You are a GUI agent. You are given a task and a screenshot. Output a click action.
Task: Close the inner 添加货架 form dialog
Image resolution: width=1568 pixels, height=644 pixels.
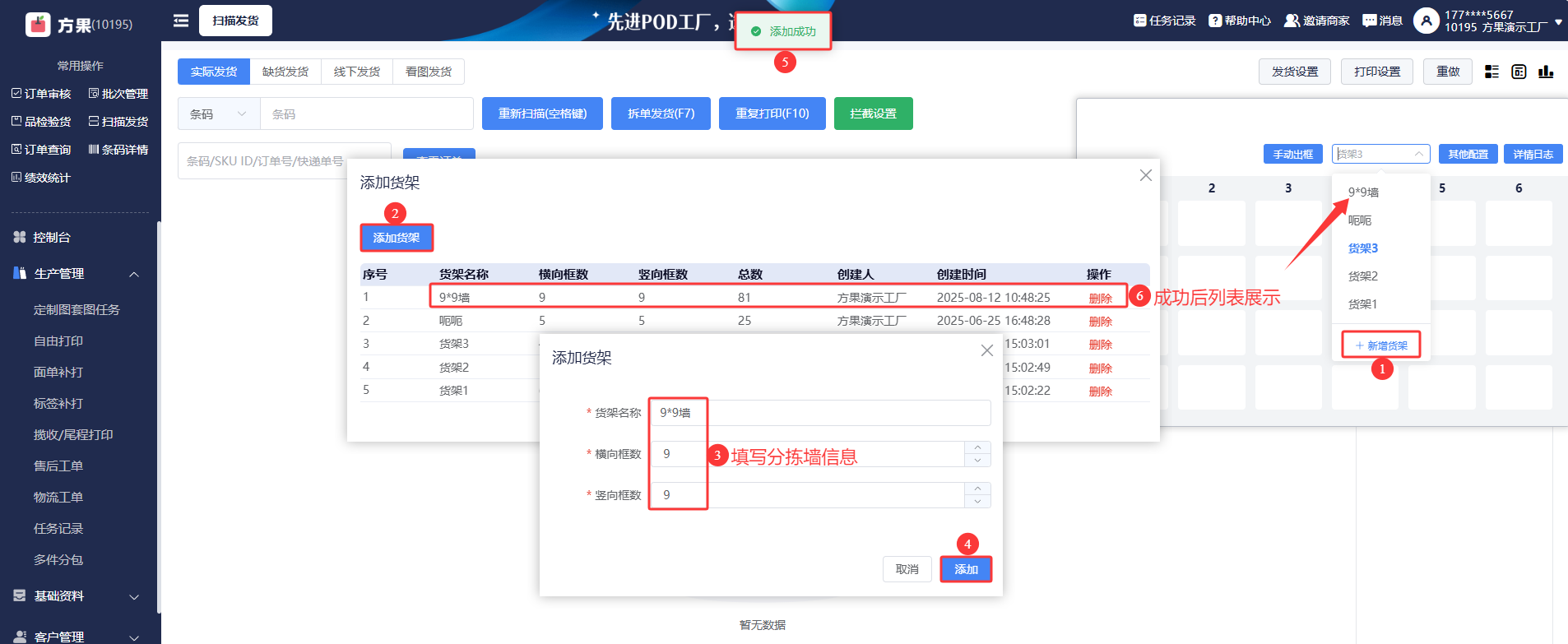coord(987,350)
